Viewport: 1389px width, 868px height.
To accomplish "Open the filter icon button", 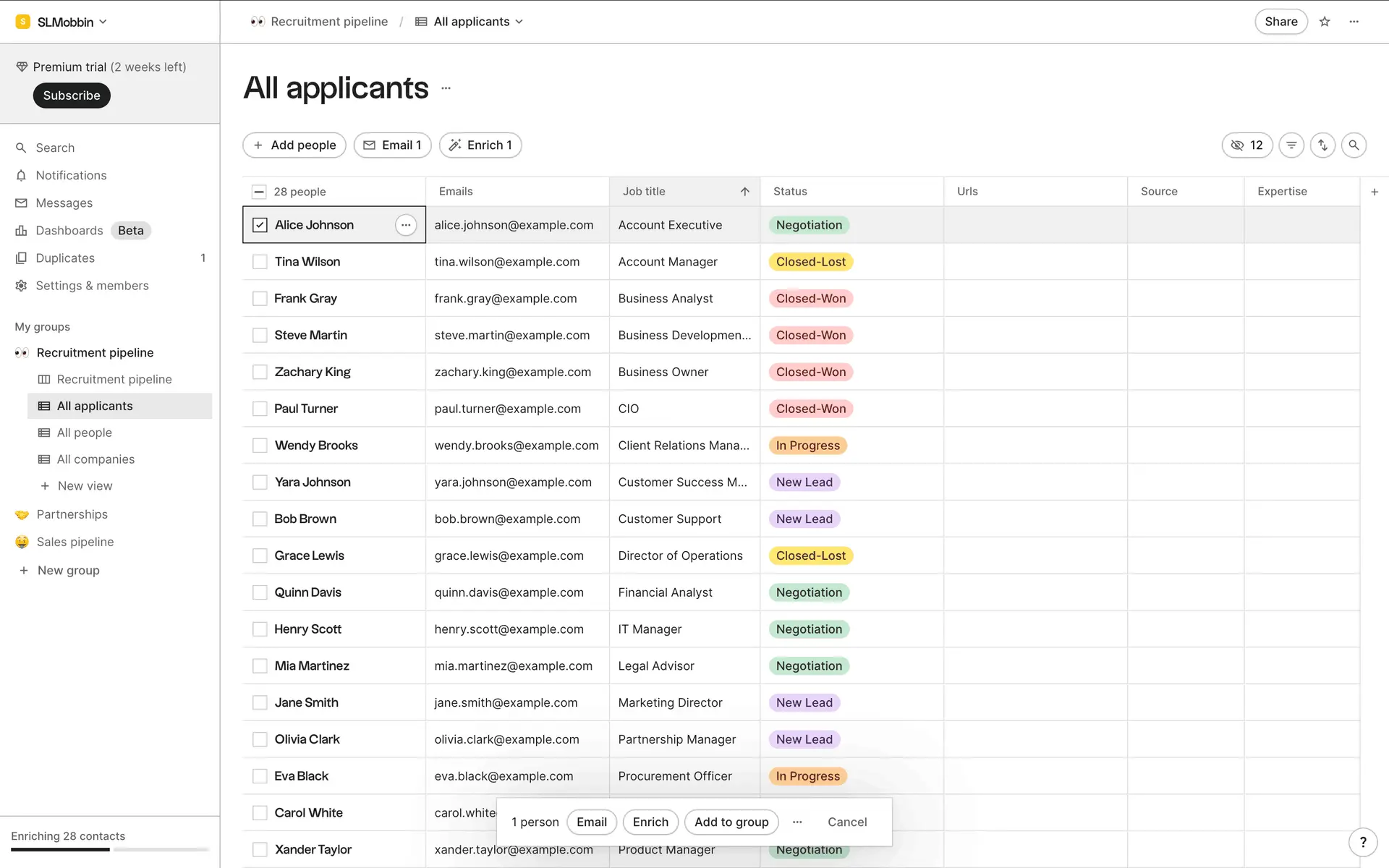I will (1291, 145).
